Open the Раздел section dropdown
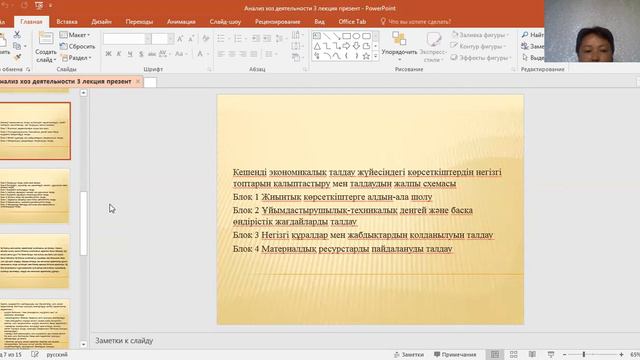Image resolution: width=640 pixels, height=360 pixels. click(76, 58)
